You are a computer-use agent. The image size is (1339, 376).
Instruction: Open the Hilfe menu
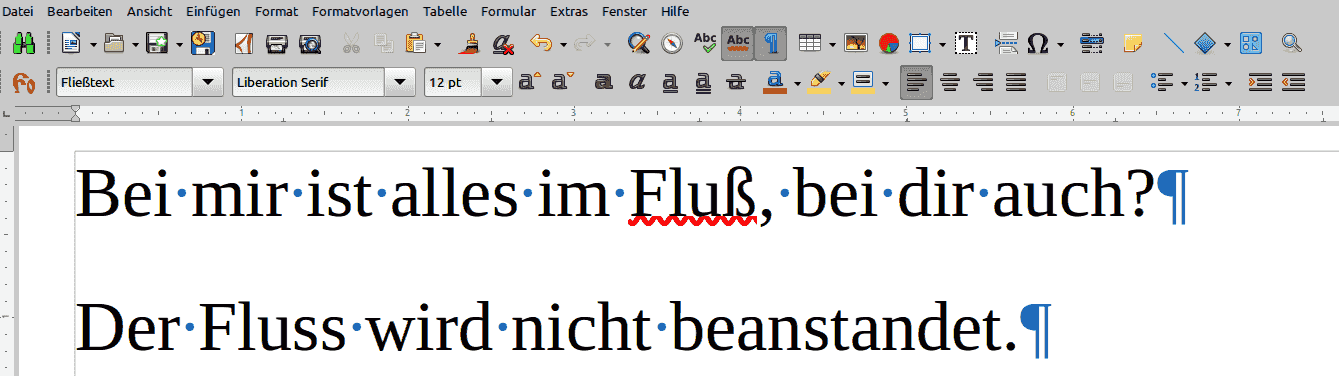pyautogui.click(x=675, y=11)
